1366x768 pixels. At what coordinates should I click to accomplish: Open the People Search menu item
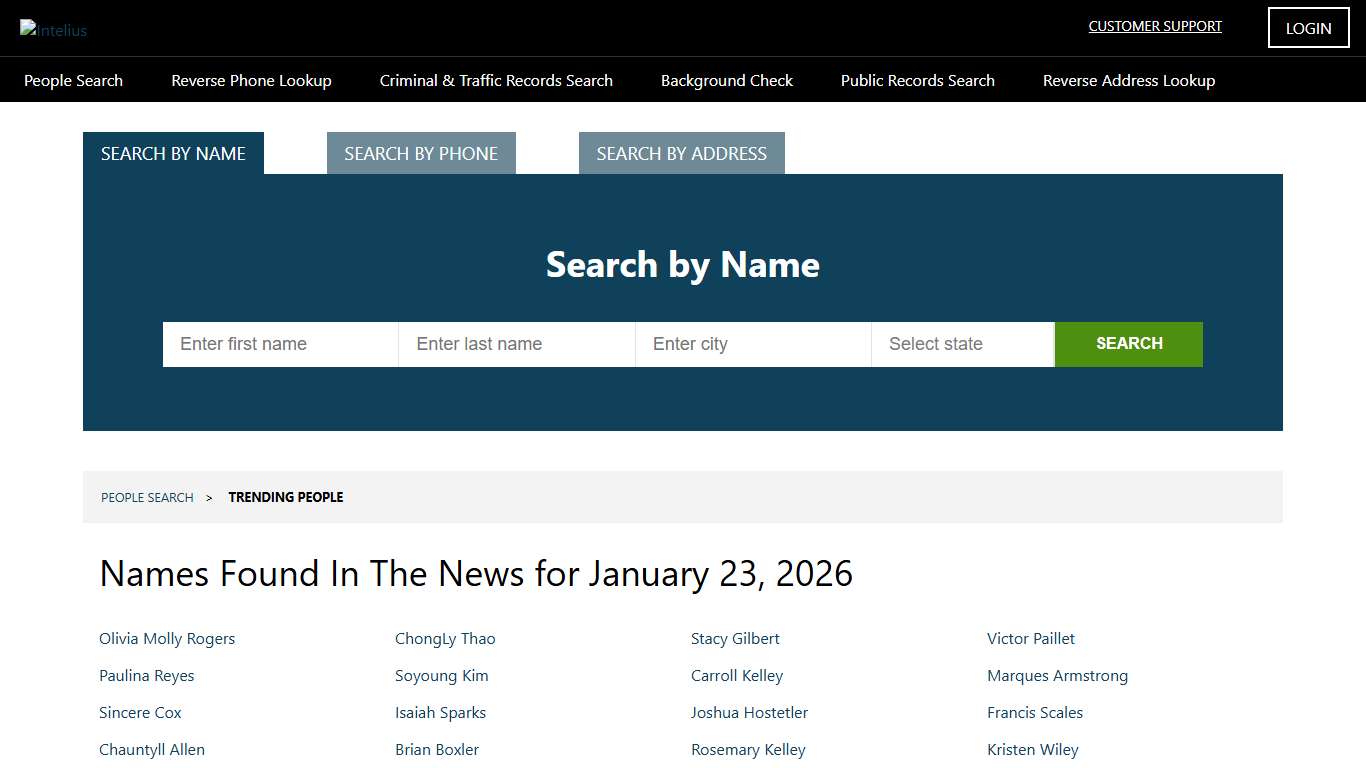(x=73, y=80)
